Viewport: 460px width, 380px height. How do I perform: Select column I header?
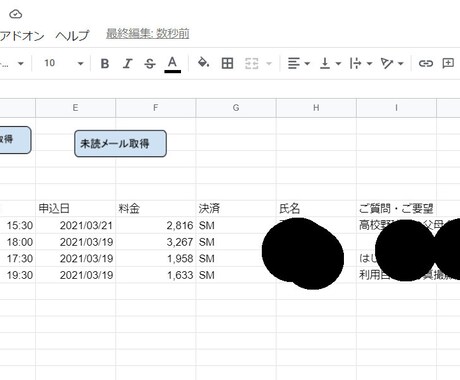coord(396,108)
